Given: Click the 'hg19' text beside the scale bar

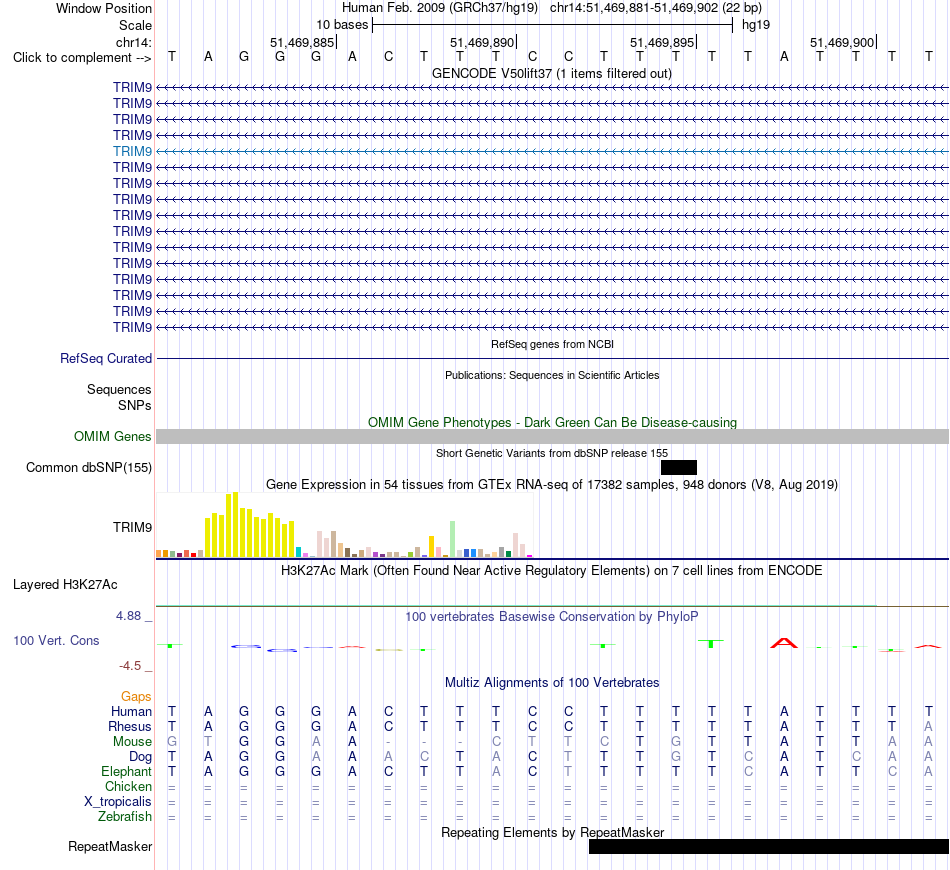Looking at the screenshot, I should click(756, 25).
